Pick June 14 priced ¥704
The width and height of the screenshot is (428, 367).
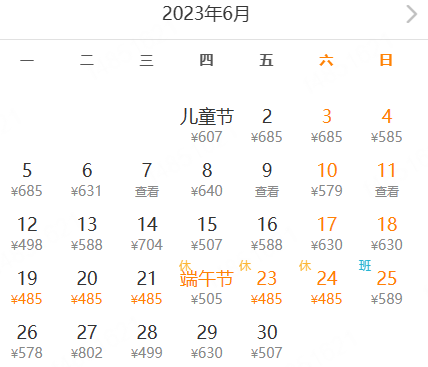click(147, 234)
